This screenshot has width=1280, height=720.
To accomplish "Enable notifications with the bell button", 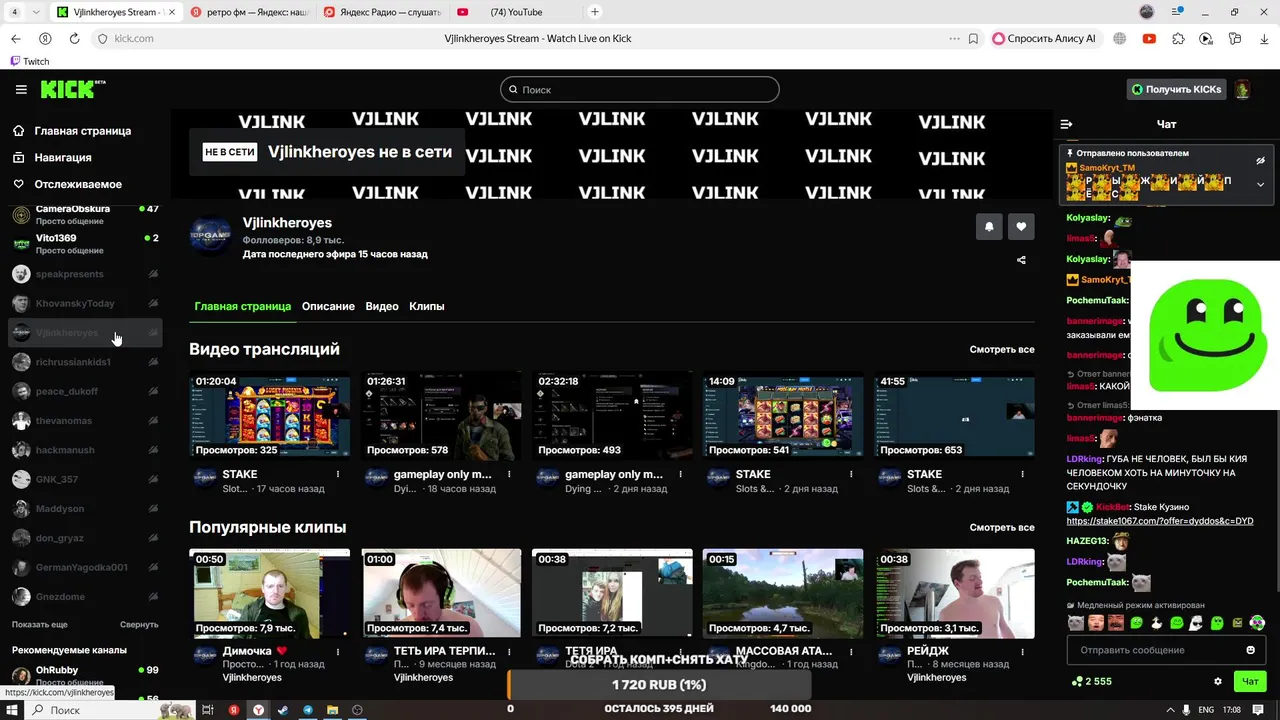I will click(x=989, y=227).
